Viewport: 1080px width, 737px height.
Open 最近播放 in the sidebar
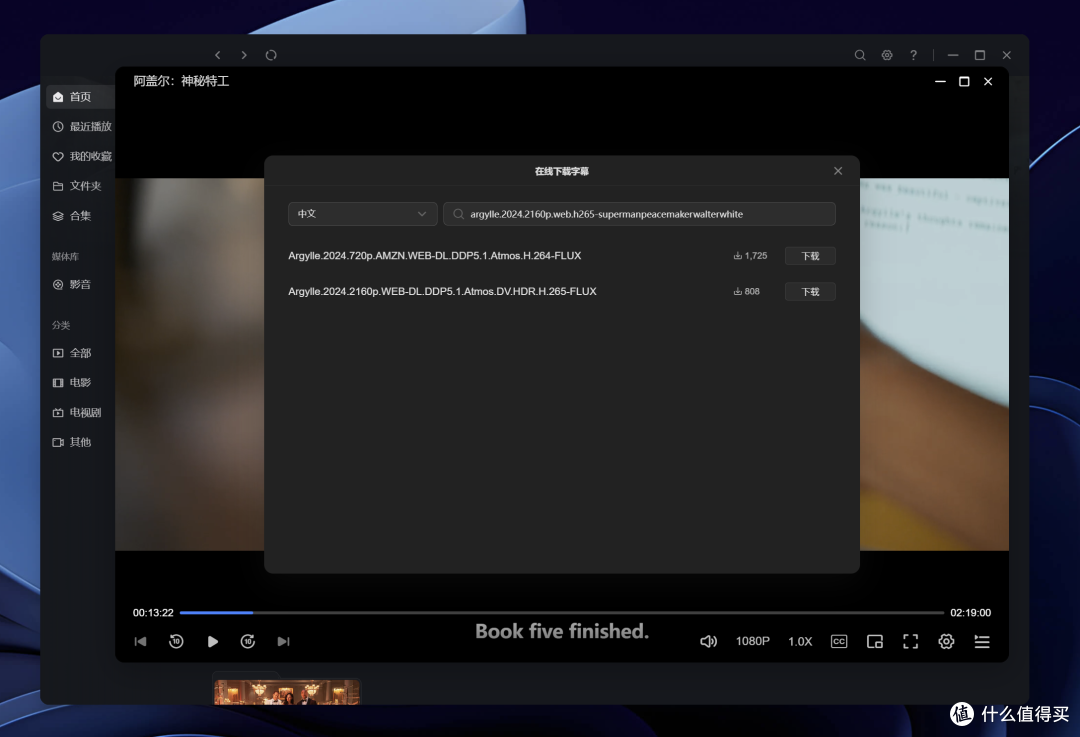(x=81, y=126)
